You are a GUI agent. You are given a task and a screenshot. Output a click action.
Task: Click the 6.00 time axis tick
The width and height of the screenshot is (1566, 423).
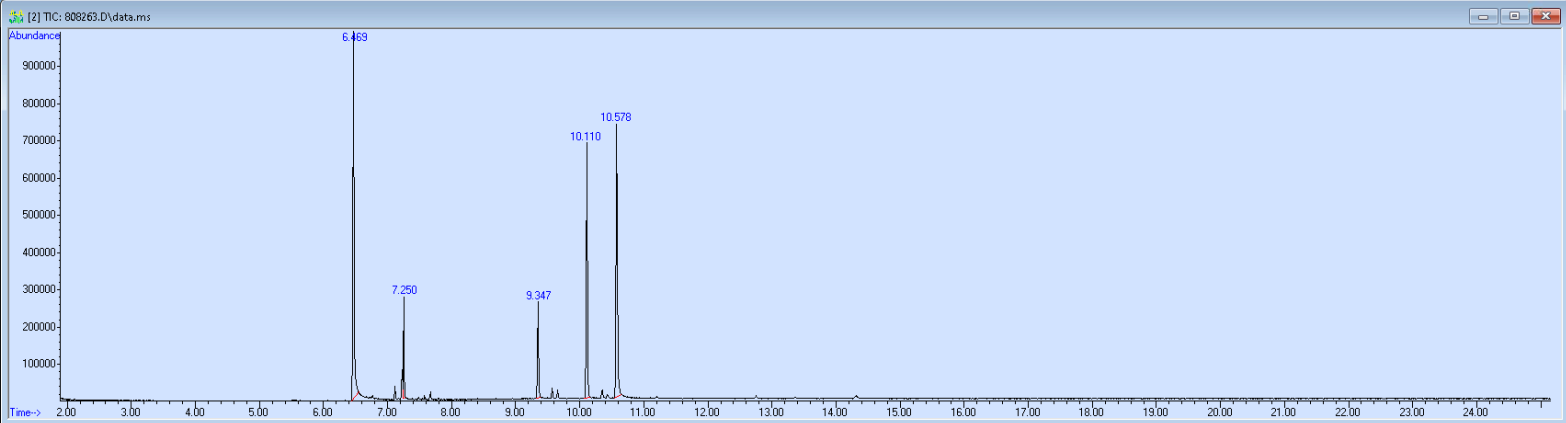click(322, 412)
